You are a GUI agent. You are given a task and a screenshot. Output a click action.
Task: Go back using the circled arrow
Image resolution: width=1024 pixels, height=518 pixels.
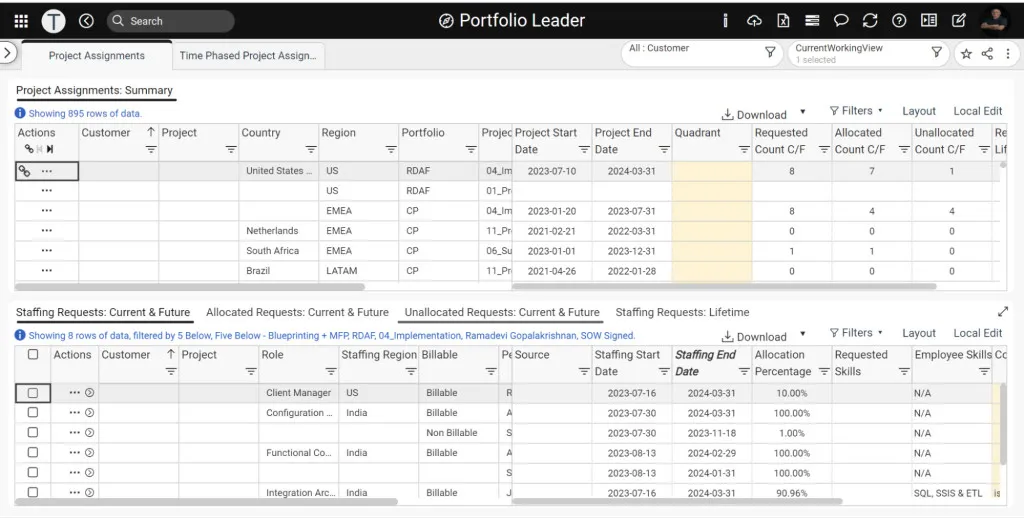(x=86, y=21)
